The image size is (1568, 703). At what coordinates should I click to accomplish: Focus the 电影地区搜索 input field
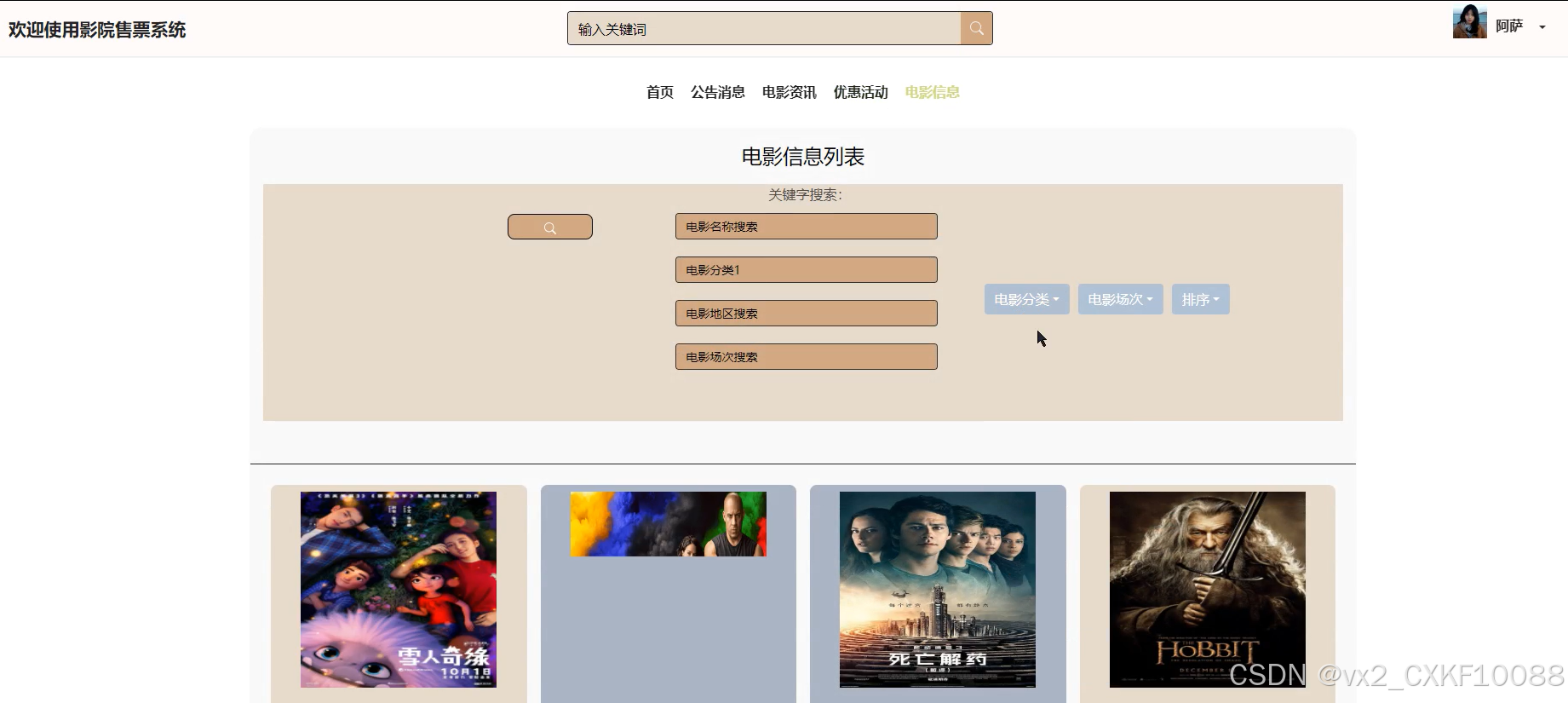[x=807, y=314]
